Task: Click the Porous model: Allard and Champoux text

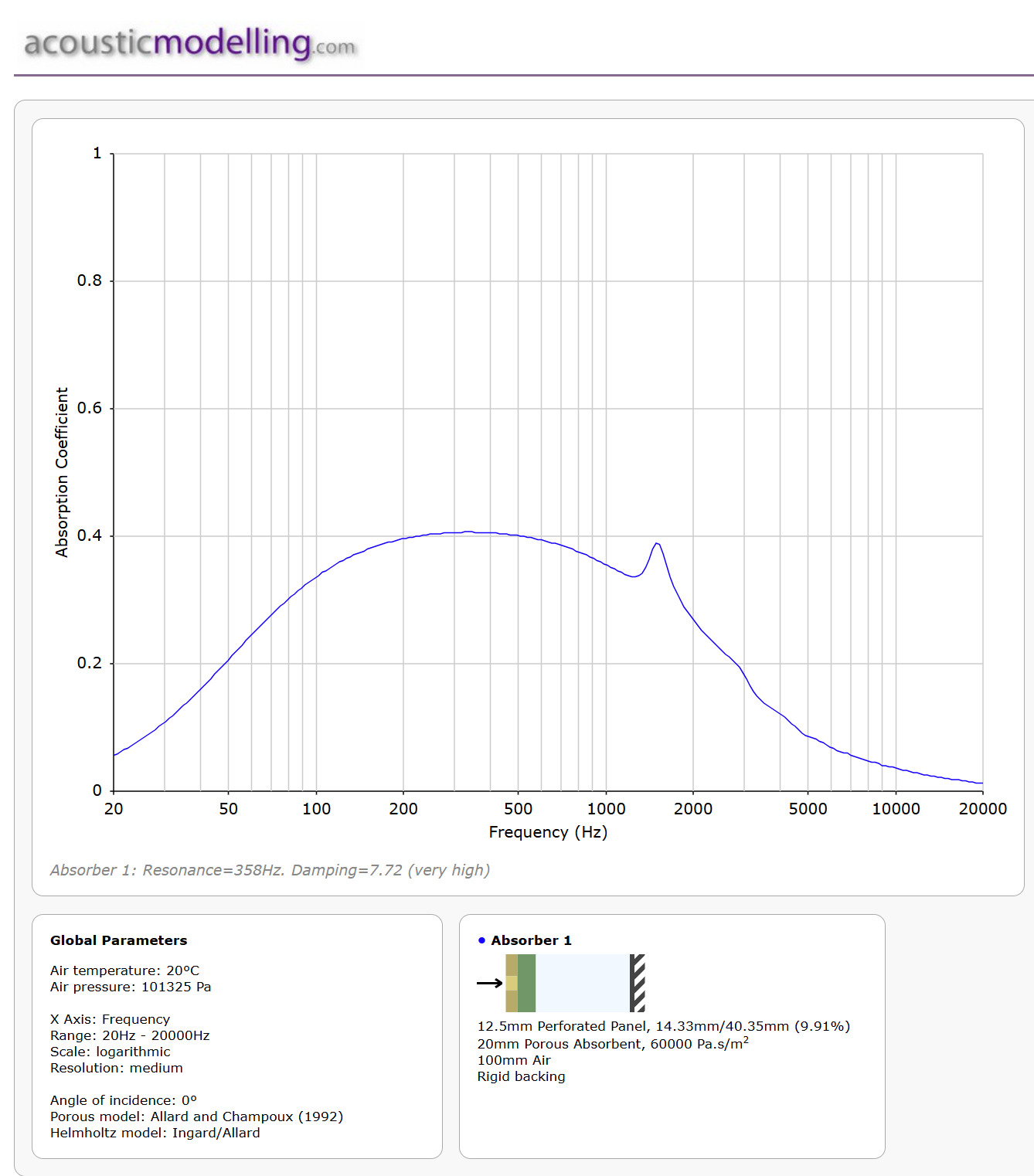Action: (x=196, y=1117)
